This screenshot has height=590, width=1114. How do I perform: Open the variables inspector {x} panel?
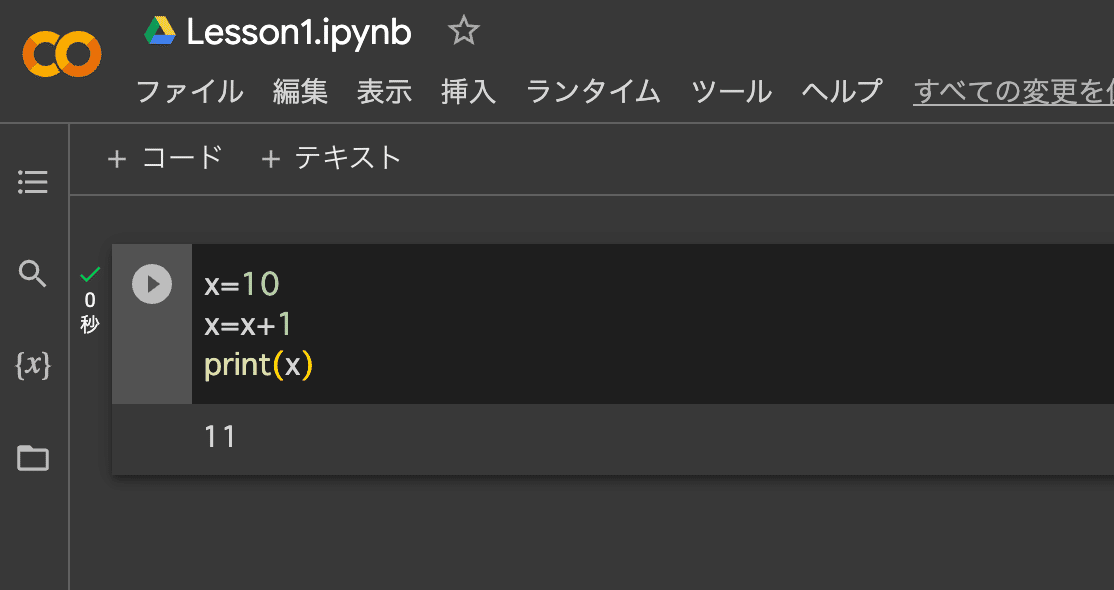31,367
